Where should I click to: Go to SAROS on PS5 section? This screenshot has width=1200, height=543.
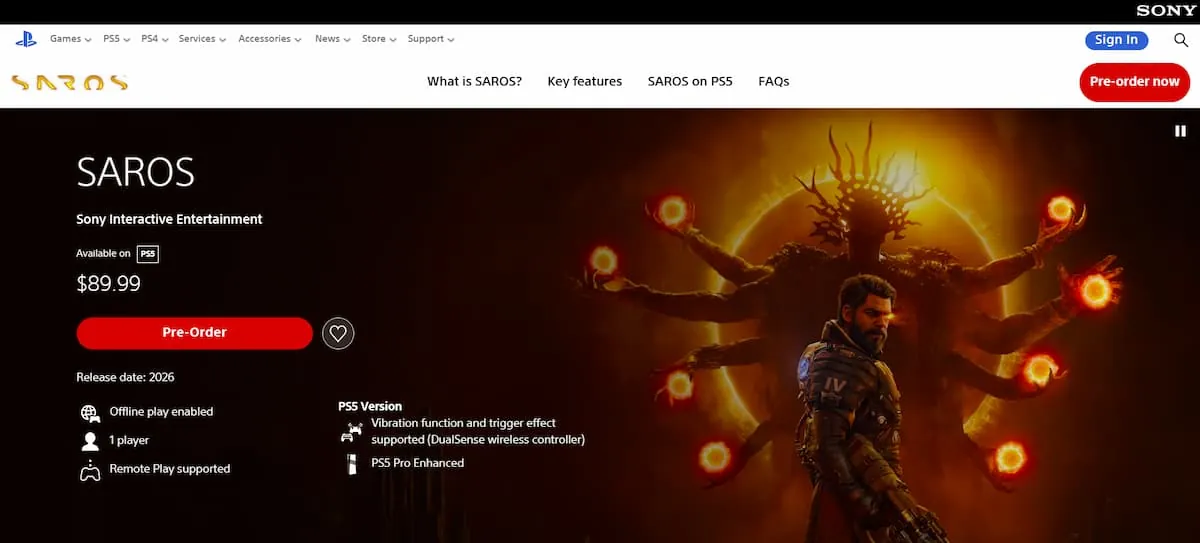(x=690, y=82)
